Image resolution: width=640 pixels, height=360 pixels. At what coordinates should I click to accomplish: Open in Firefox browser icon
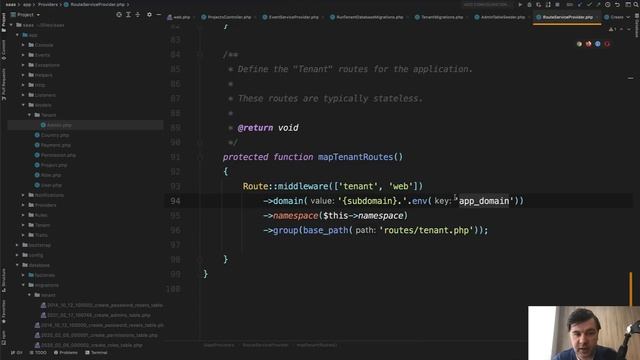click(589, 44)
